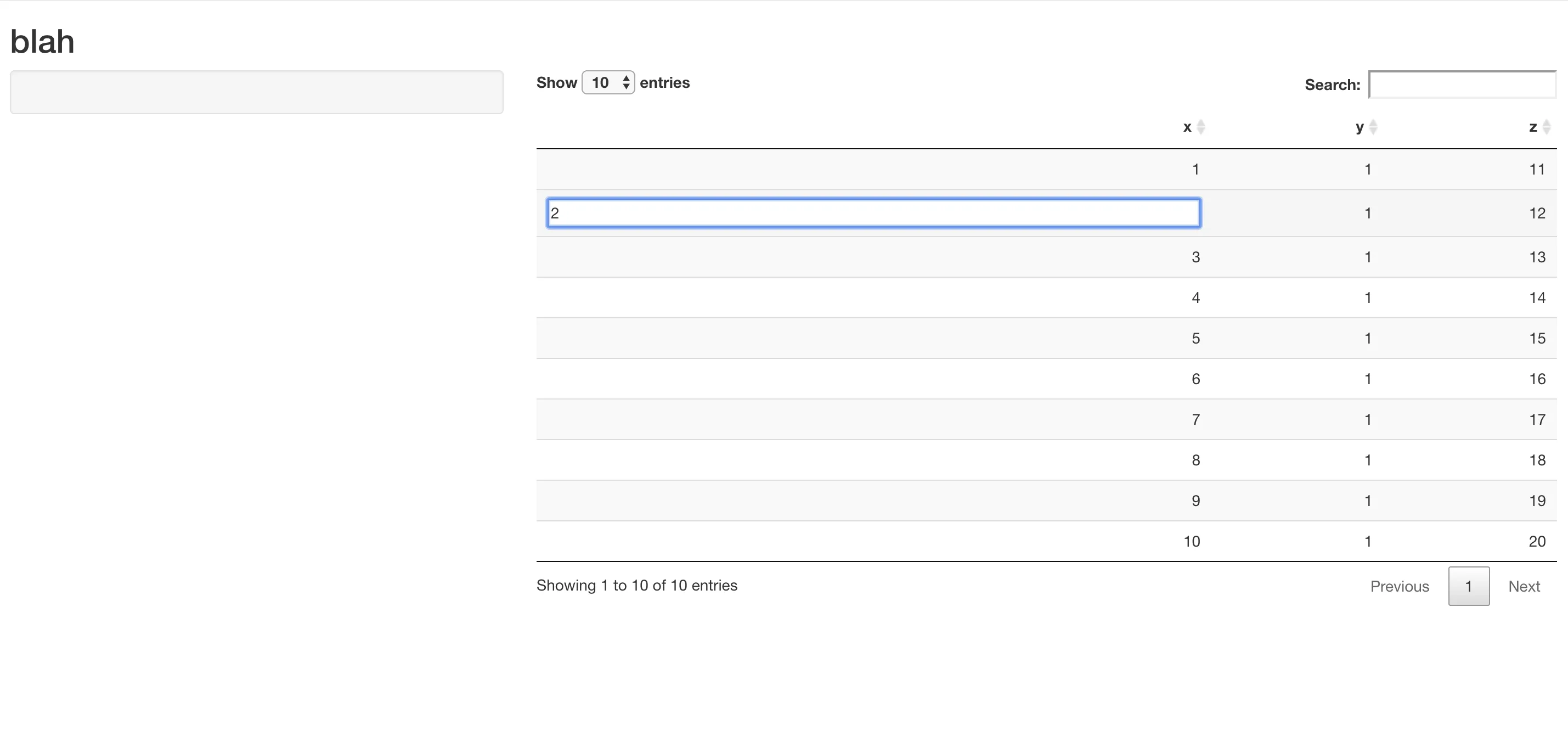Click the z column header label

coord(1533,127)
